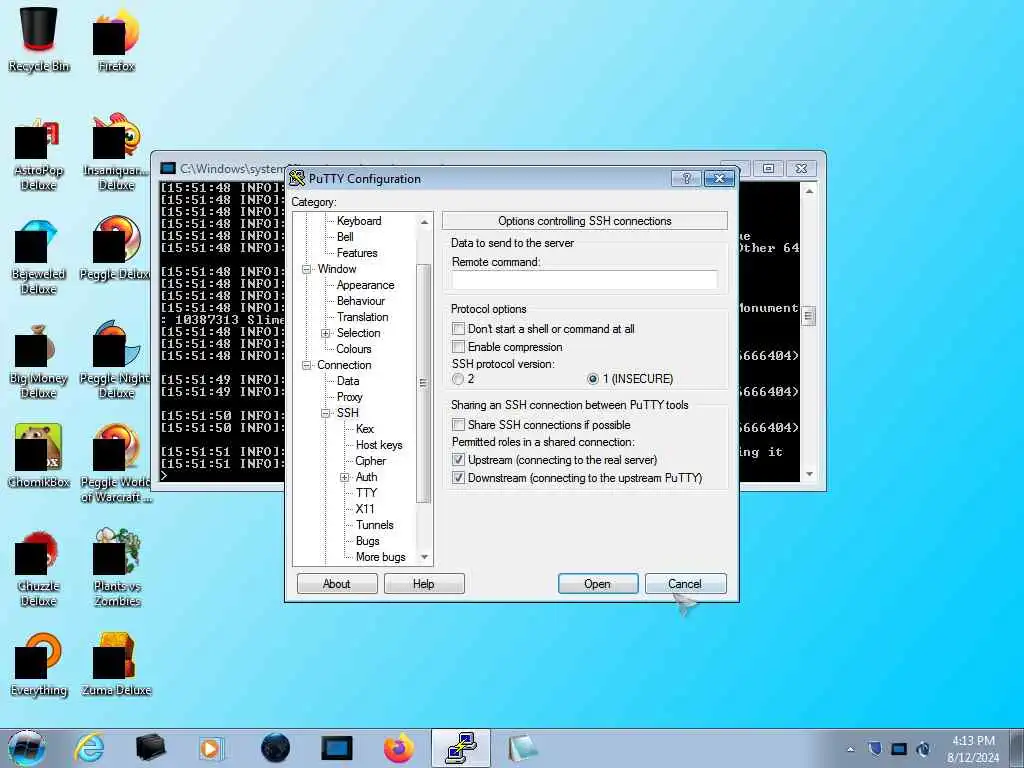Screen dimensions: 1024x768
Task: Check Don't start a shell or command
Action: tap(458, 328)
